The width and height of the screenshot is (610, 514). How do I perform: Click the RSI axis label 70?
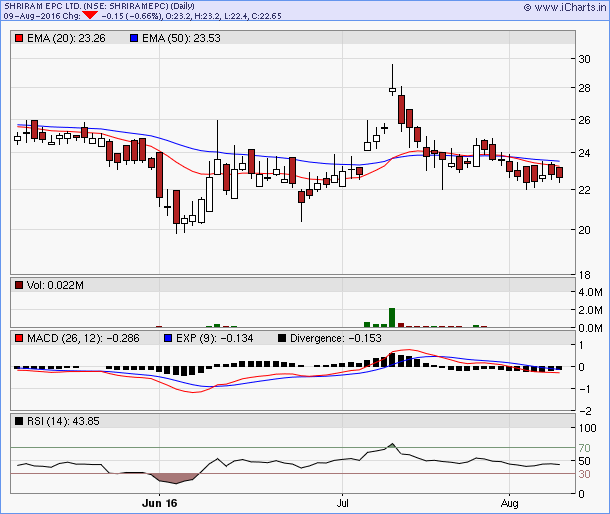584,448
